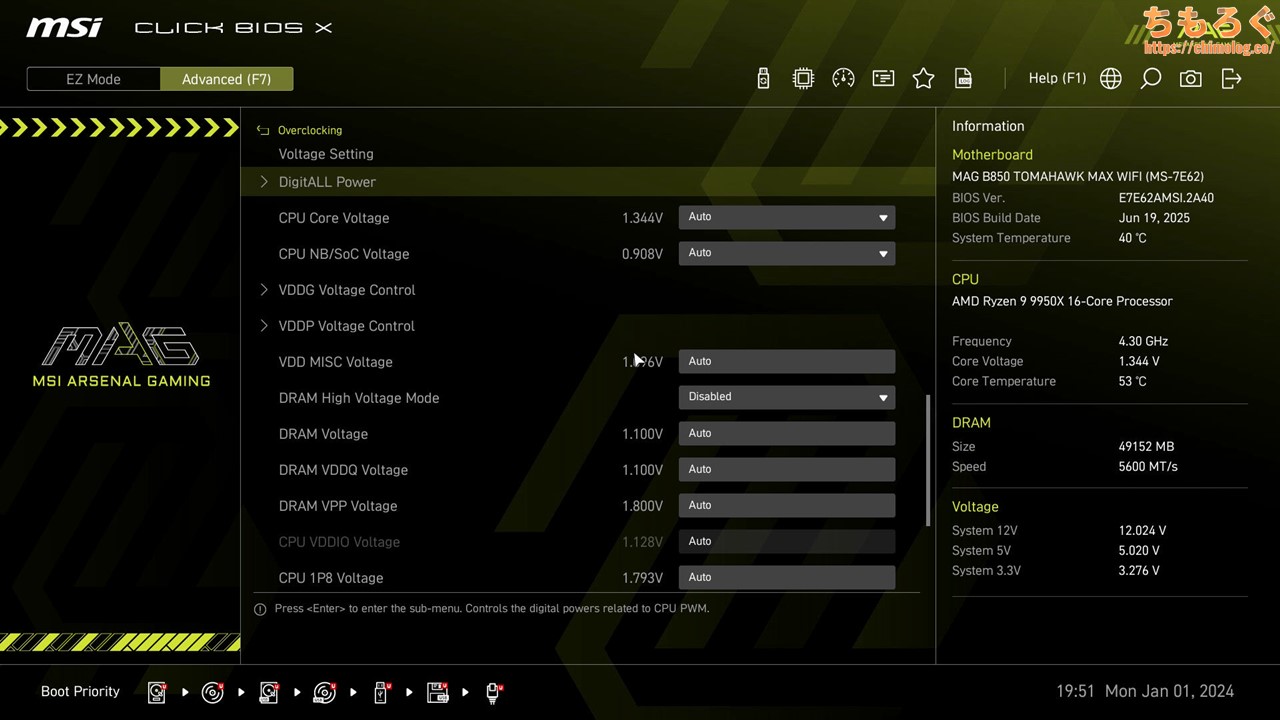Click the DRAM Voltage input field
The height and width of the screenshot is (720, 1280).
point(786,433)
